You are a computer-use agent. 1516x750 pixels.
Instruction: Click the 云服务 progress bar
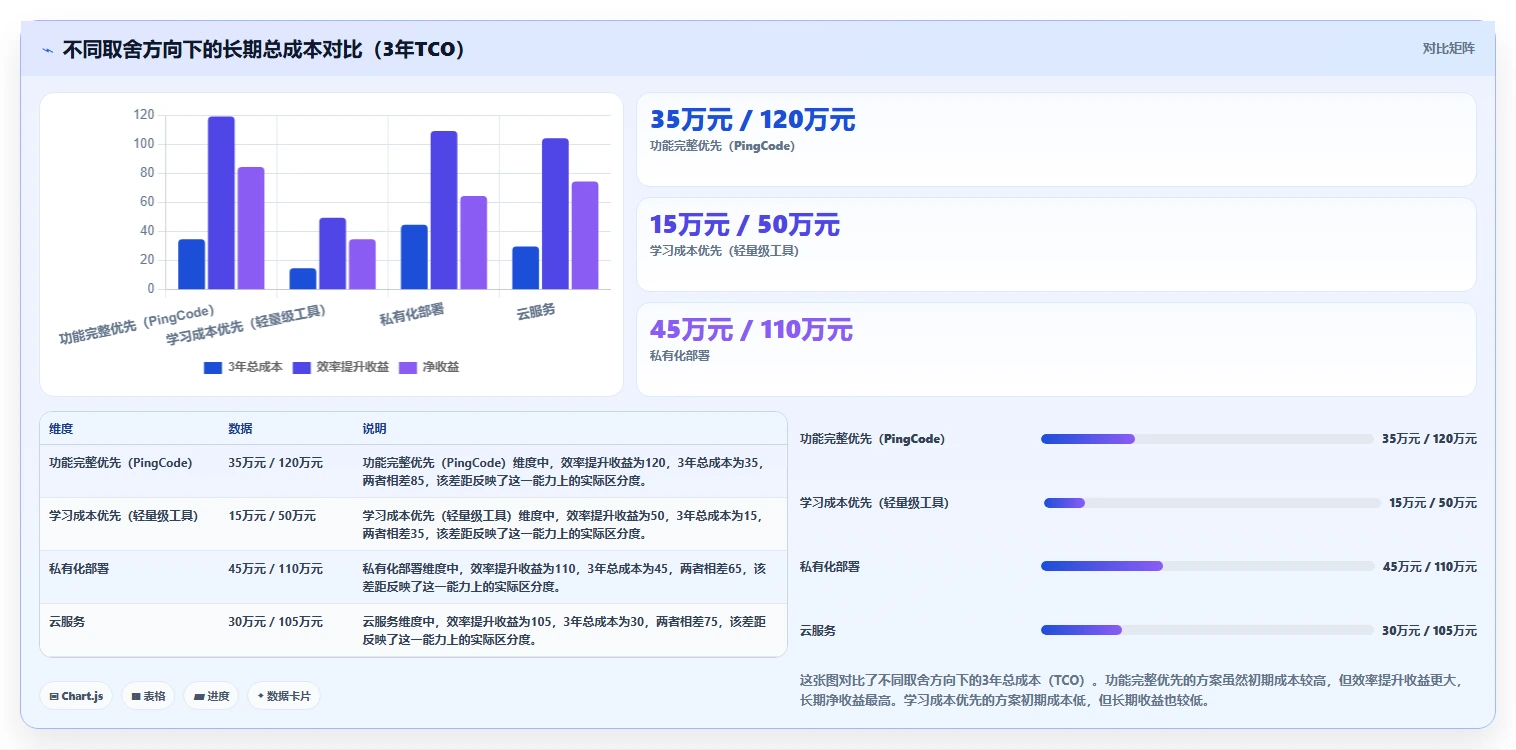point(1207,630)
